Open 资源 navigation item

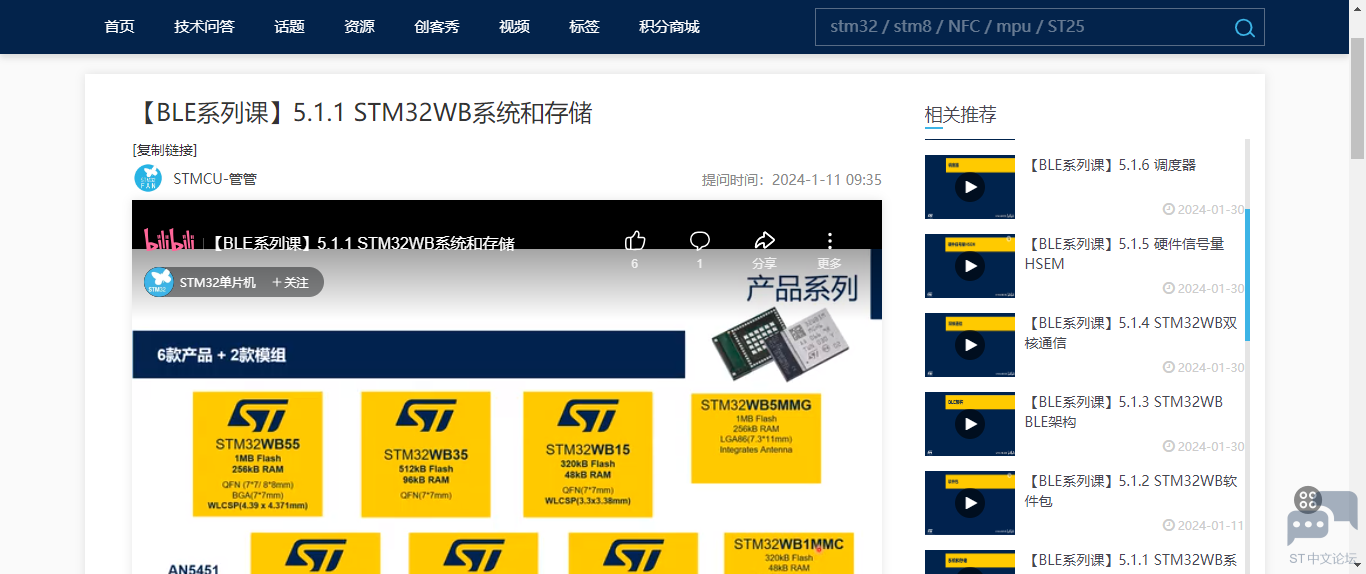click(x=359, y=27)
